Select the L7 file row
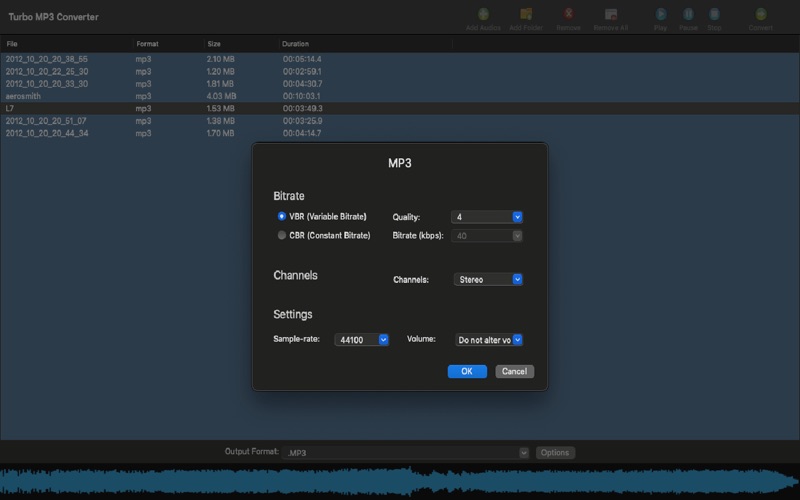The image size is (800, 500). click(x=400, y=108)
